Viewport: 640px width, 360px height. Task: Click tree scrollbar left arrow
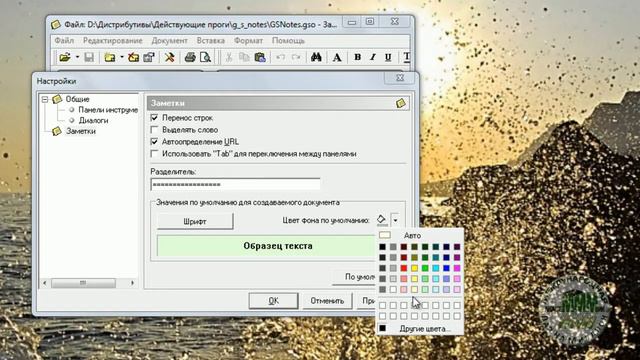(x=44, y=283)
